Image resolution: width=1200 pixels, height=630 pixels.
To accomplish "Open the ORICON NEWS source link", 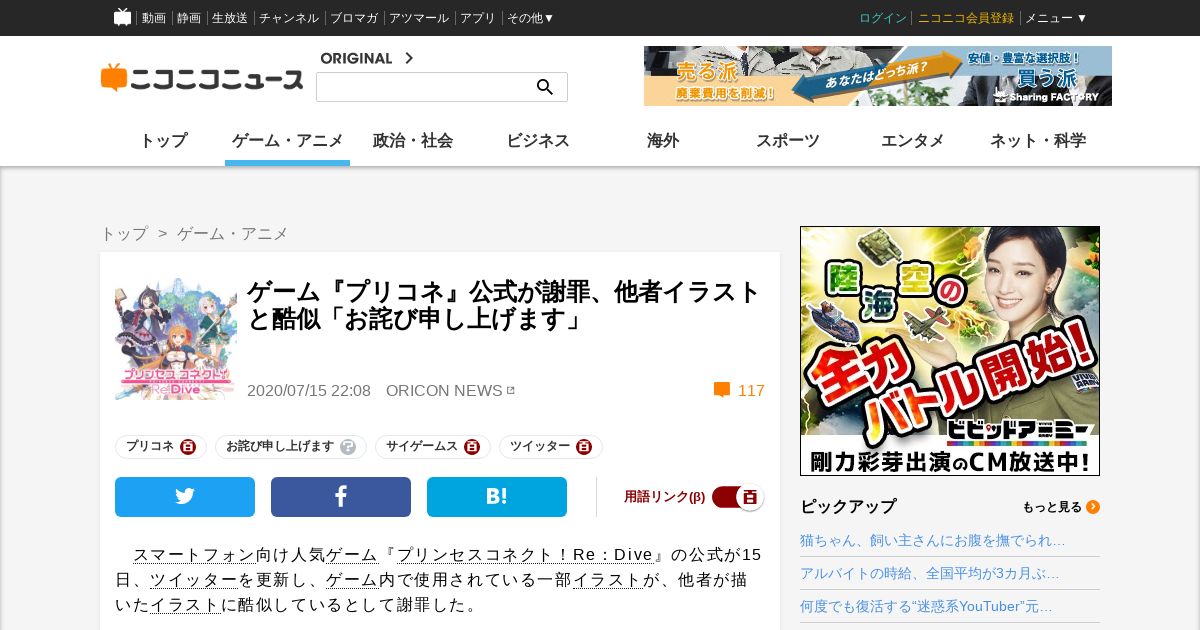I will click(x=445, y=390).
